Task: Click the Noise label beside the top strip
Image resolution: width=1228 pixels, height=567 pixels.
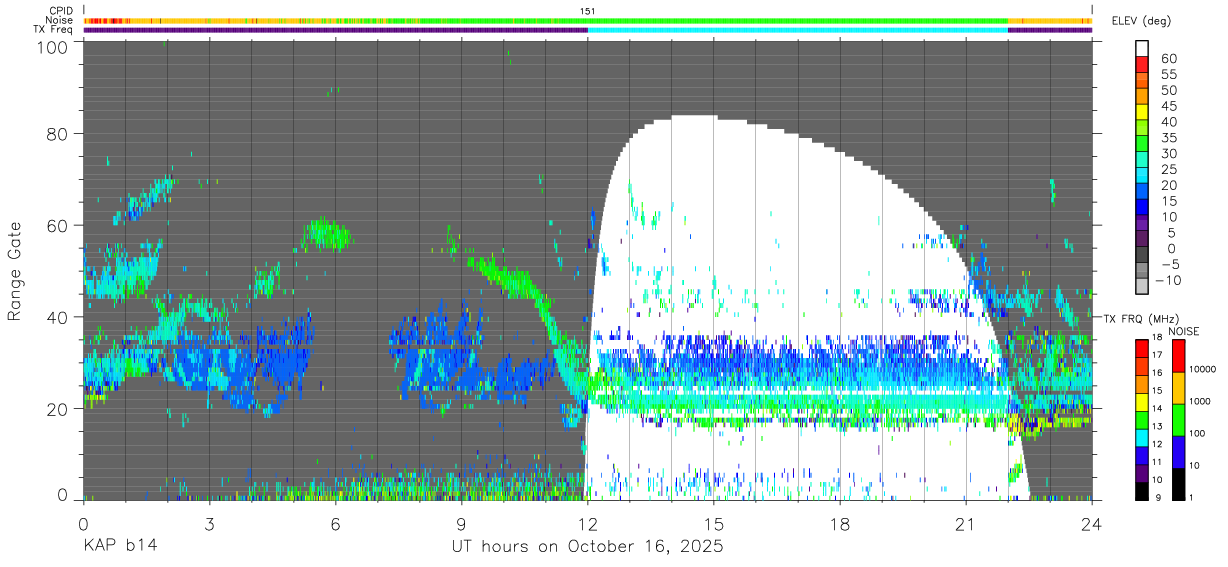Action: 60,20
